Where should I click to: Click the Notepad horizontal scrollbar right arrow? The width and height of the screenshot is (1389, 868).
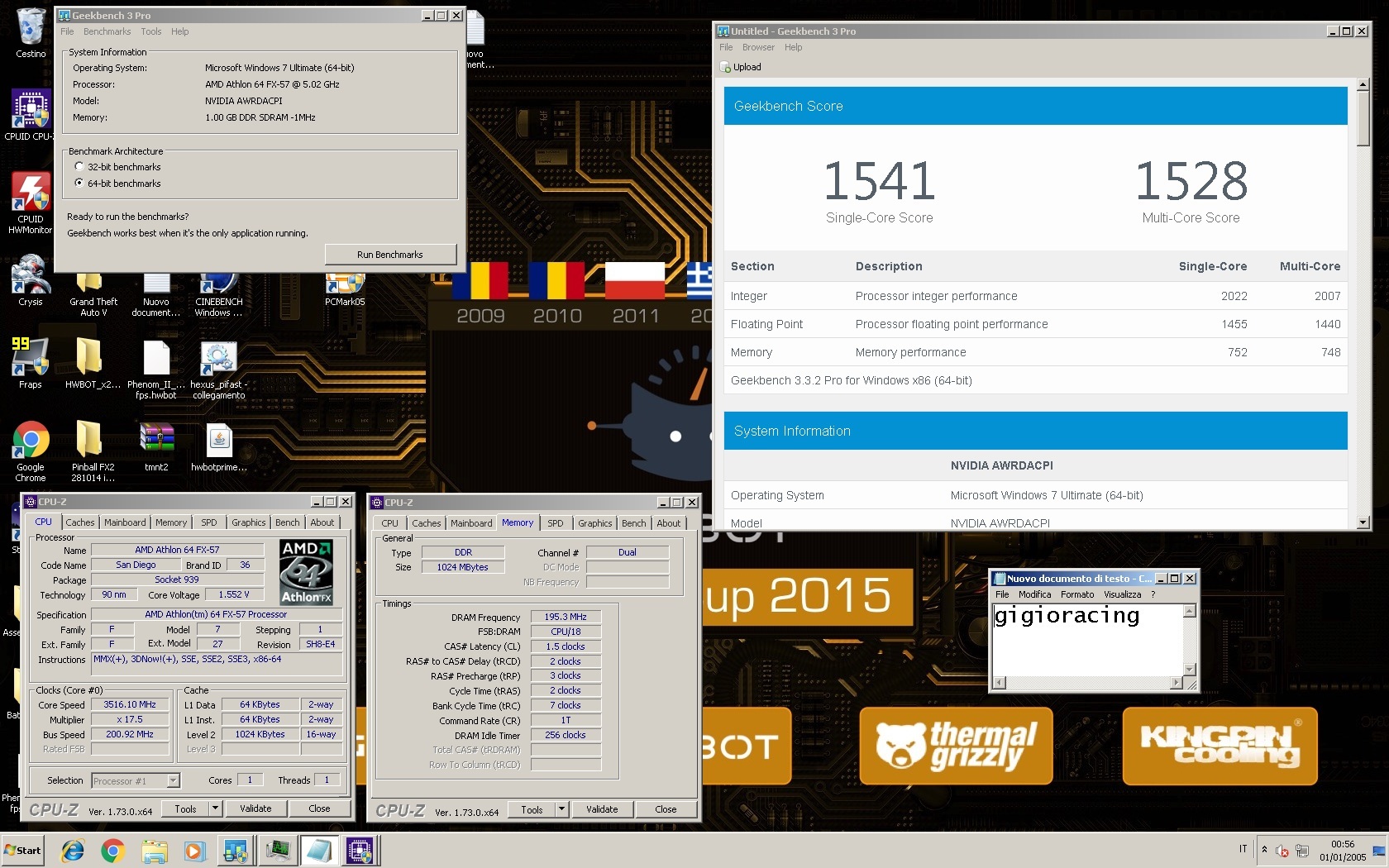[1177, 683]
